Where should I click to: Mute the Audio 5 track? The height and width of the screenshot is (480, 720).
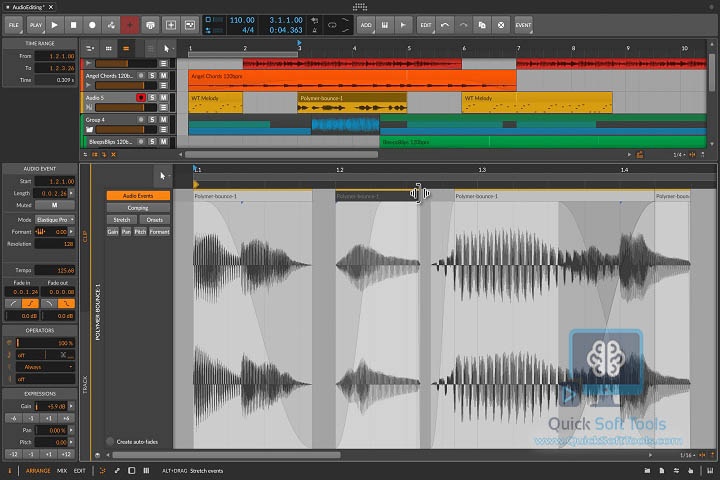tap(163, 97)
